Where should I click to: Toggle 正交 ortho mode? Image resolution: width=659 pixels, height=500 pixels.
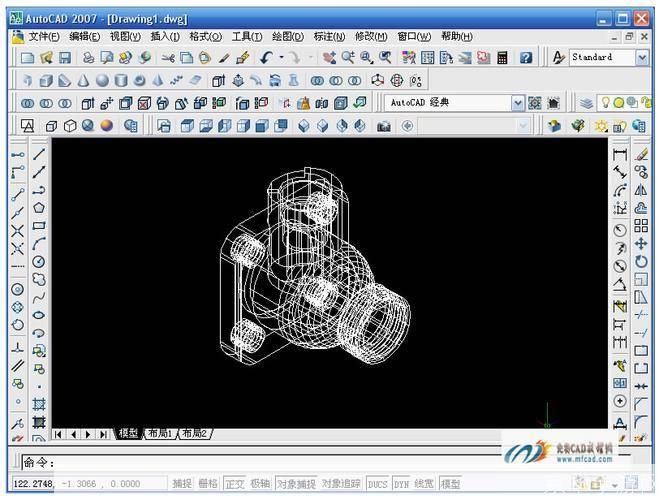(x=235, y=484)
